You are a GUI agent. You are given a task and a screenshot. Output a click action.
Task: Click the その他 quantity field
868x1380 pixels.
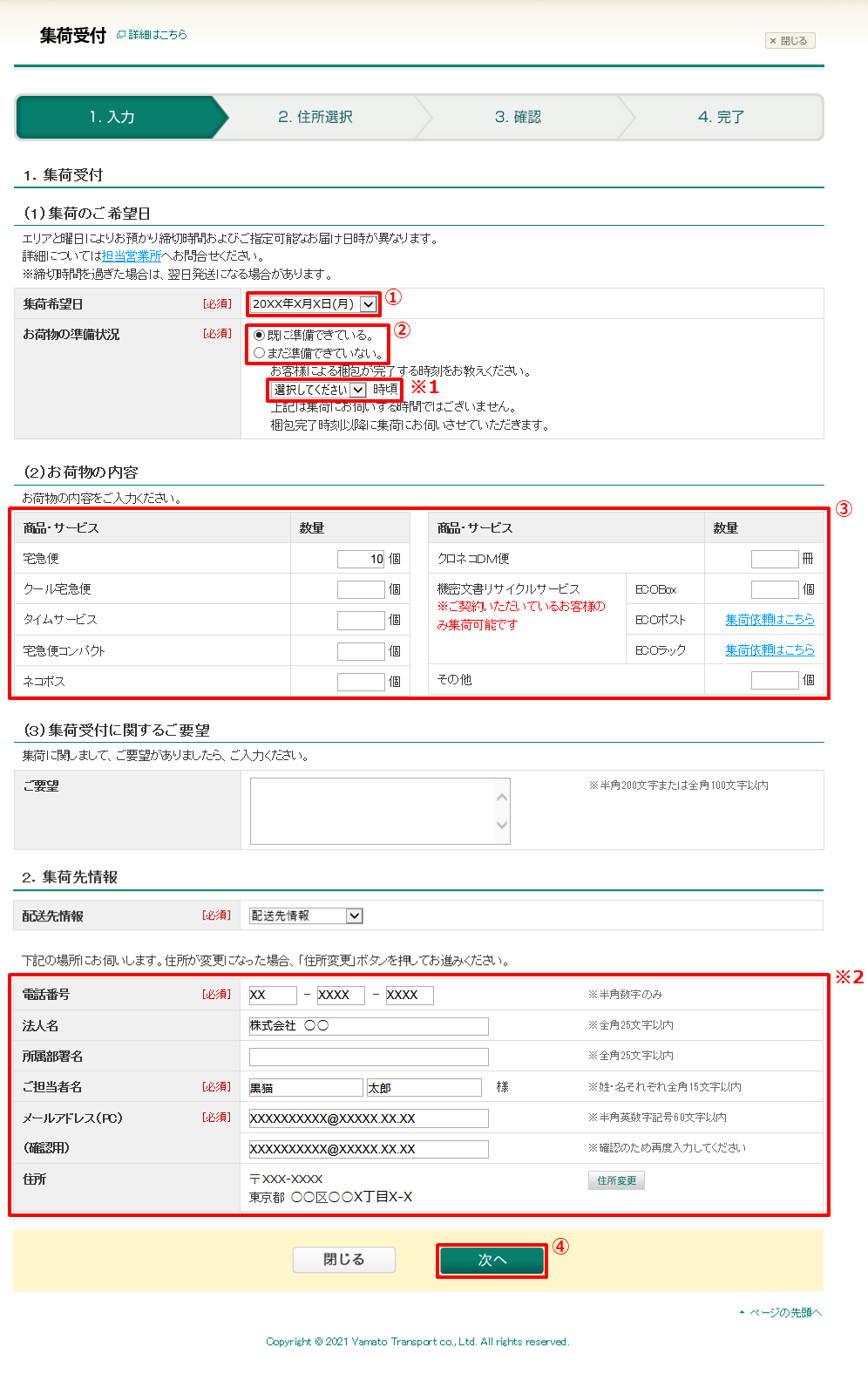tap(775, 680)
